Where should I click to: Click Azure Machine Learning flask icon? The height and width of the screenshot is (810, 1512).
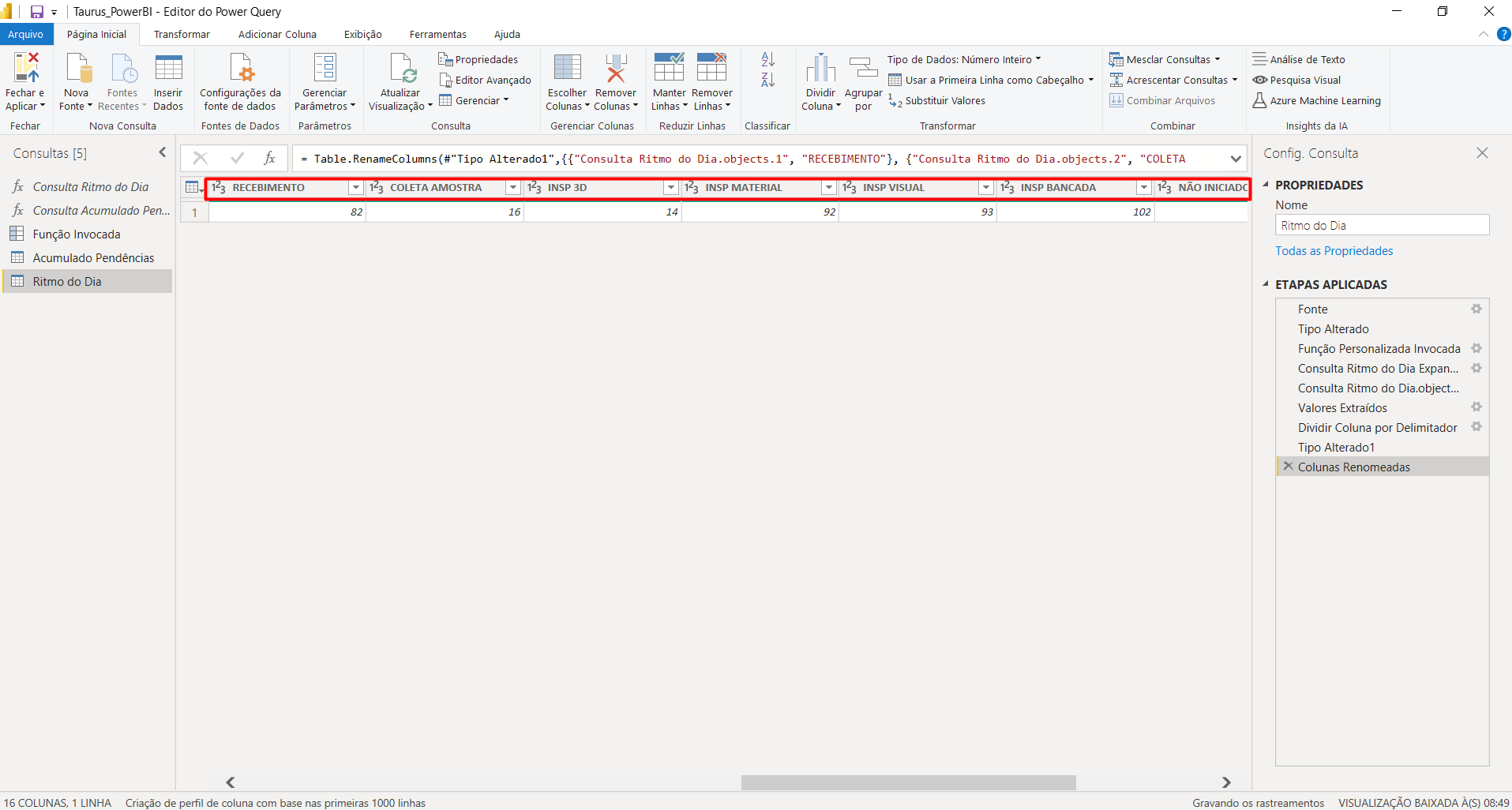pyautogui.click(x=1260, y=100)
